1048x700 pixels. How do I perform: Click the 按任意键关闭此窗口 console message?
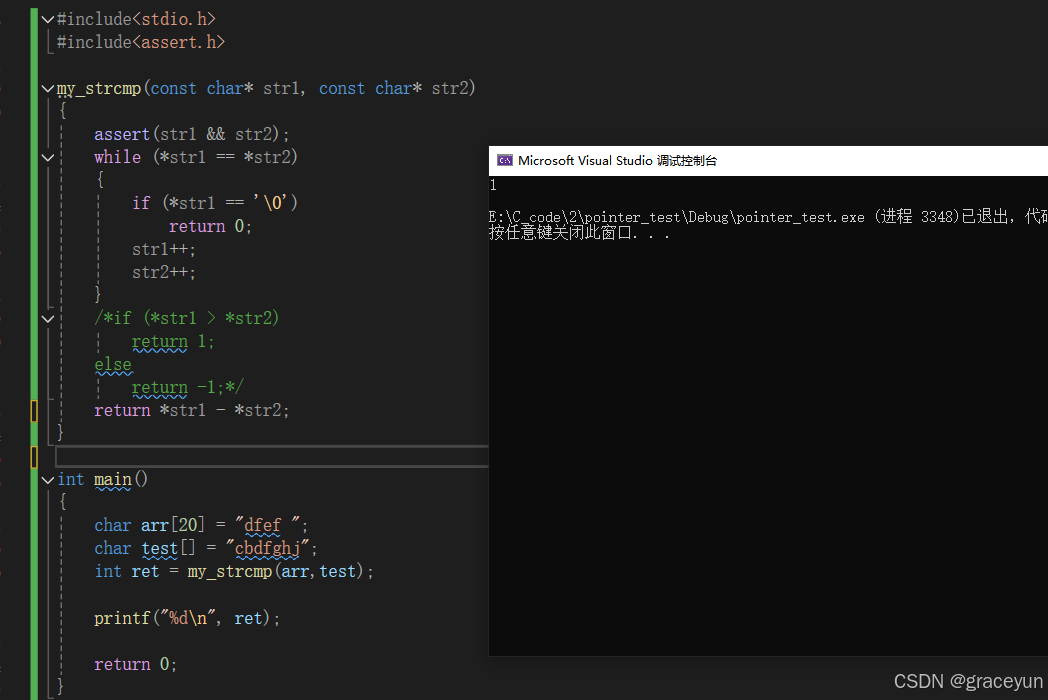[x=579, y=233]
